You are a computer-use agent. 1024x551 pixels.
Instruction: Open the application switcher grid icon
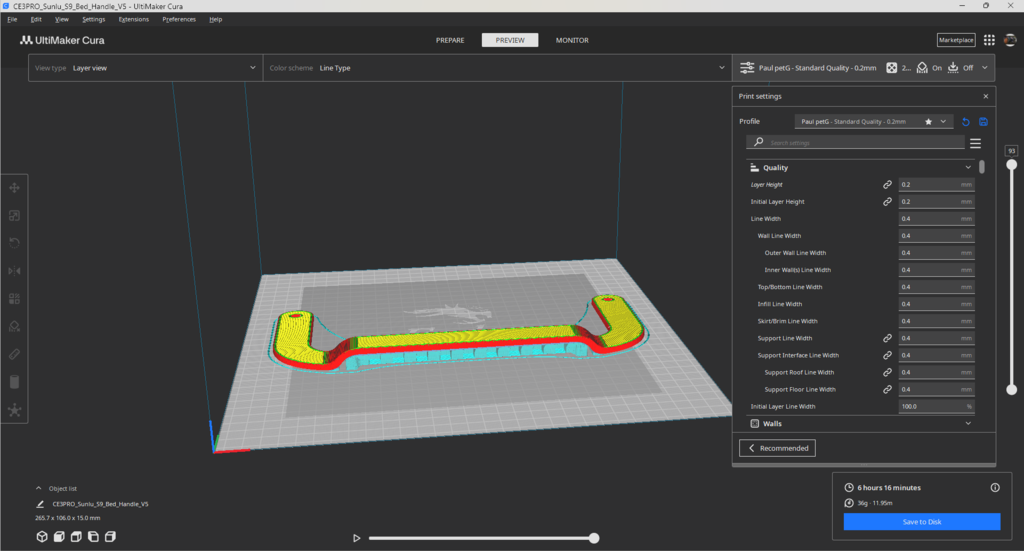[x=989, y=40]
